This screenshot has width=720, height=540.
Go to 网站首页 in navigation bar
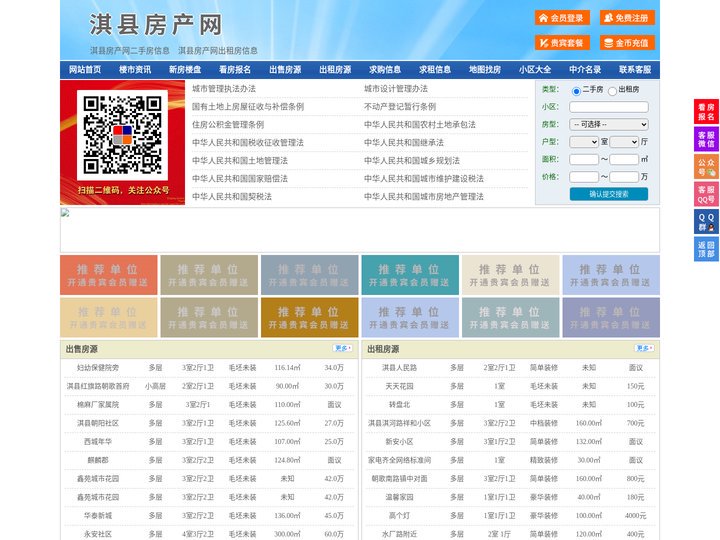pos(85,70)
